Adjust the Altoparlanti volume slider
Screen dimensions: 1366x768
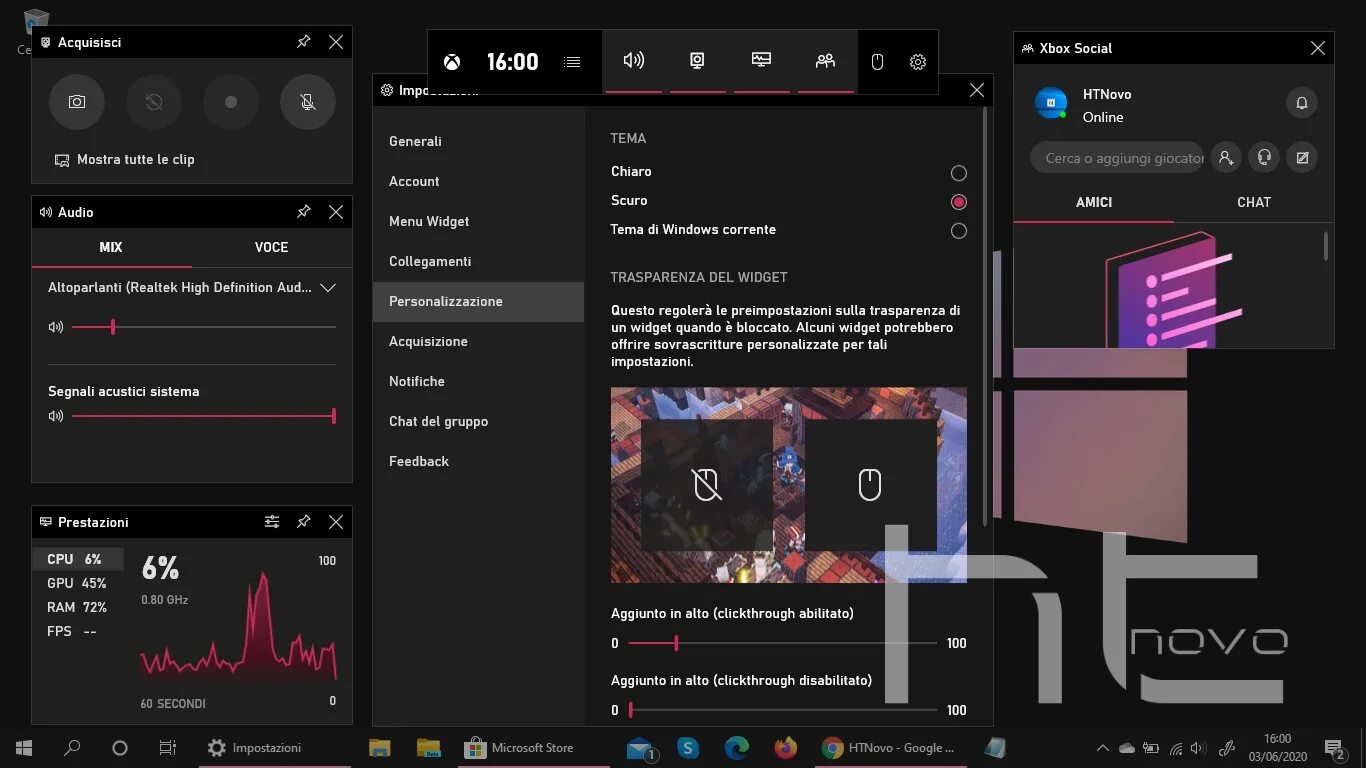coord(204,327)
